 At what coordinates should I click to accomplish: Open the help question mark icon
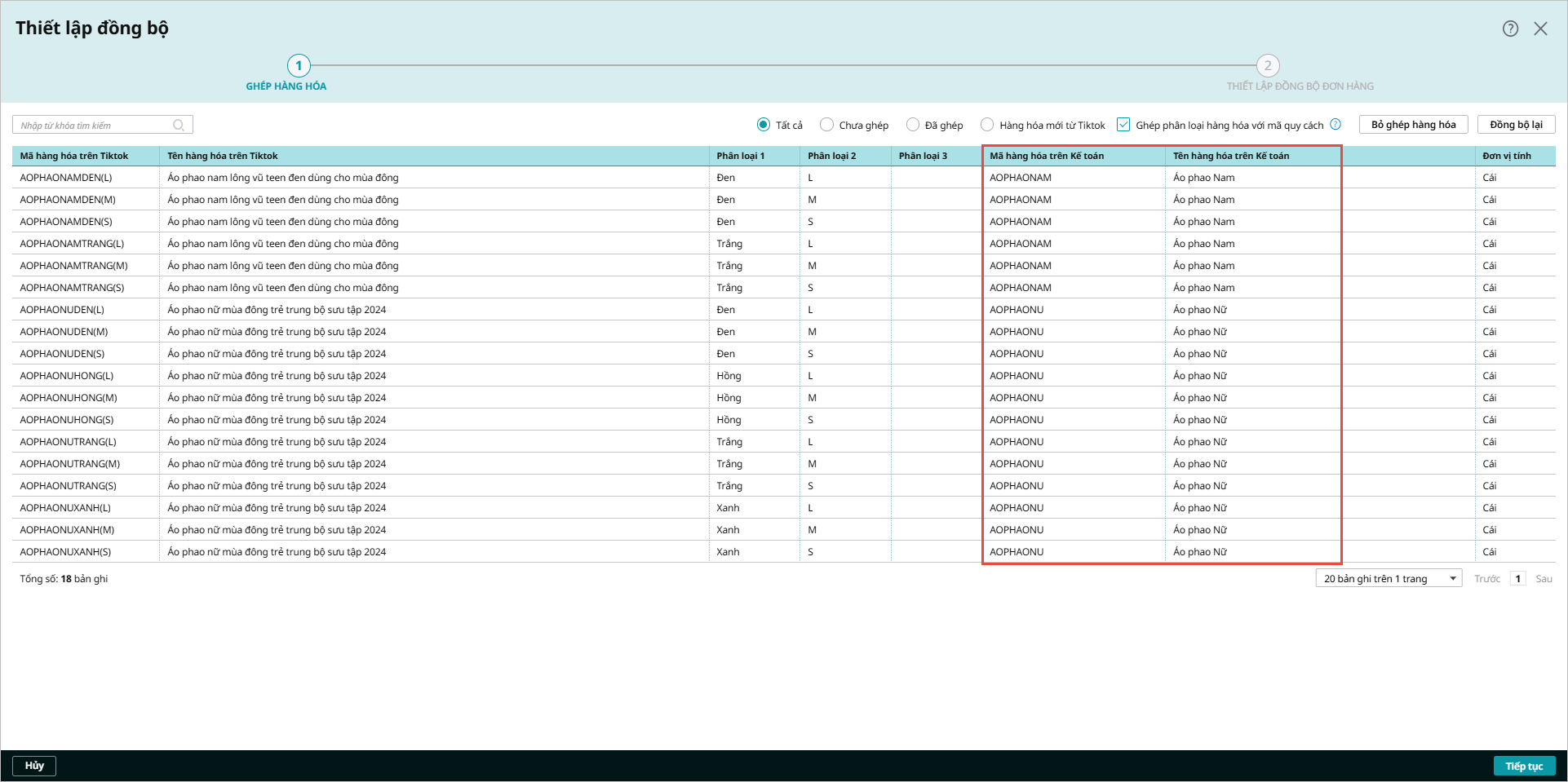coord(1510,29)
